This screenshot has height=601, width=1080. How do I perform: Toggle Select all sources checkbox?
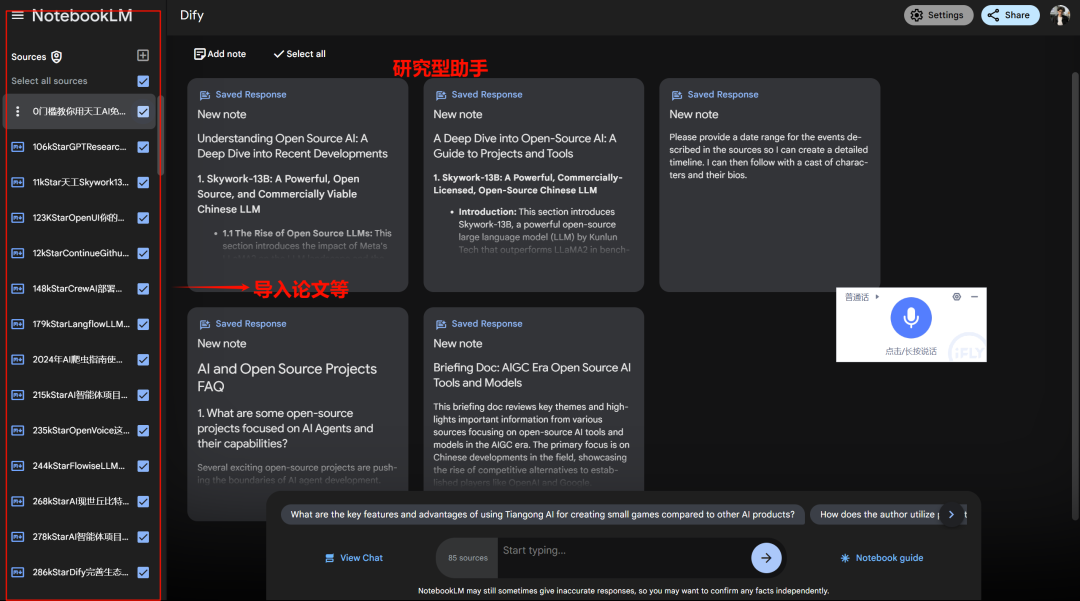(x=143, y=81)
